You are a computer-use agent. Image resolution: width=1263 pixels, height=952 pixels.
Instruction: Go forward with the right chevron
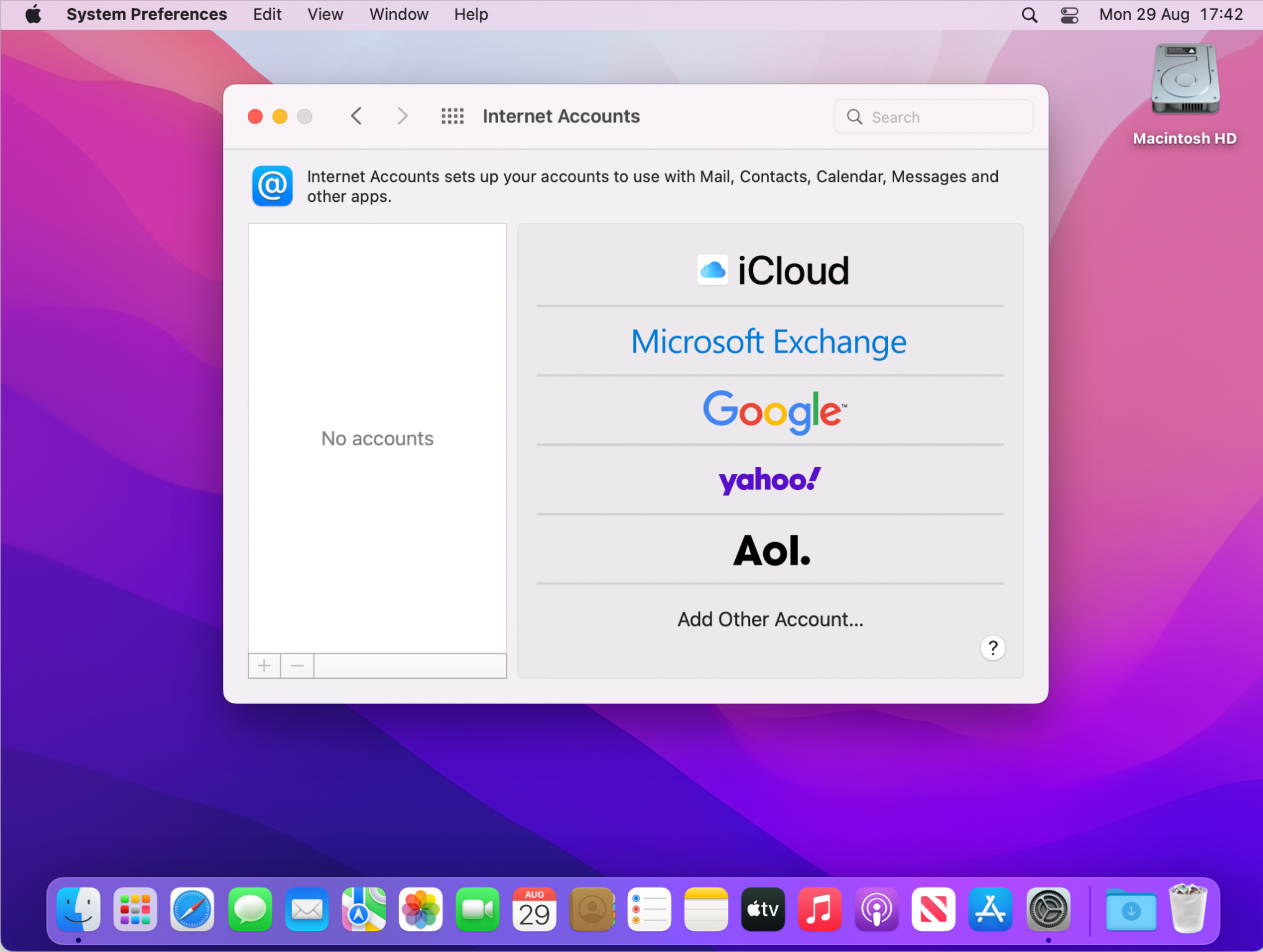(402, 116)
